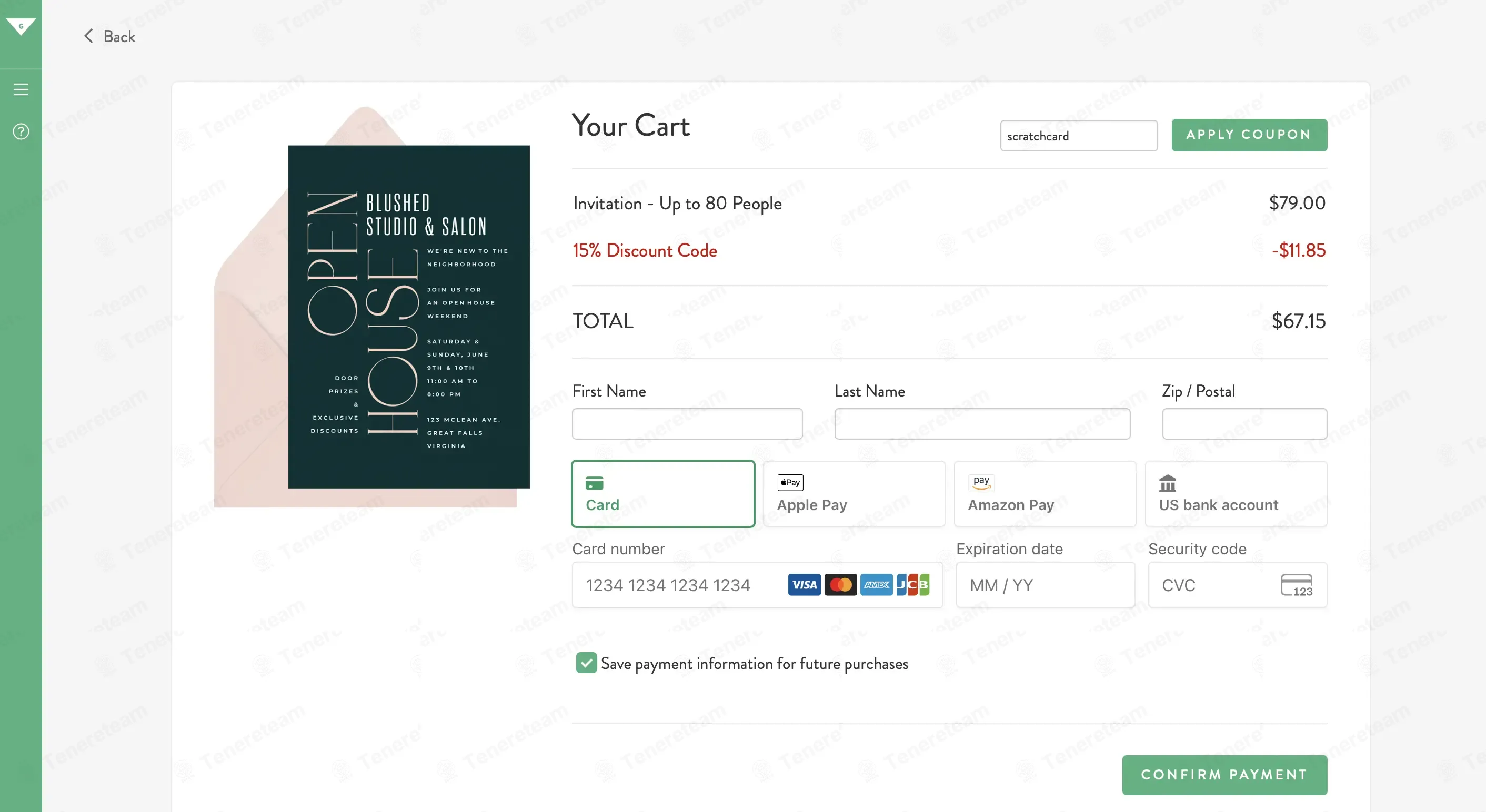
Task: Focus the Card number field
Action: tap(757, 585)
